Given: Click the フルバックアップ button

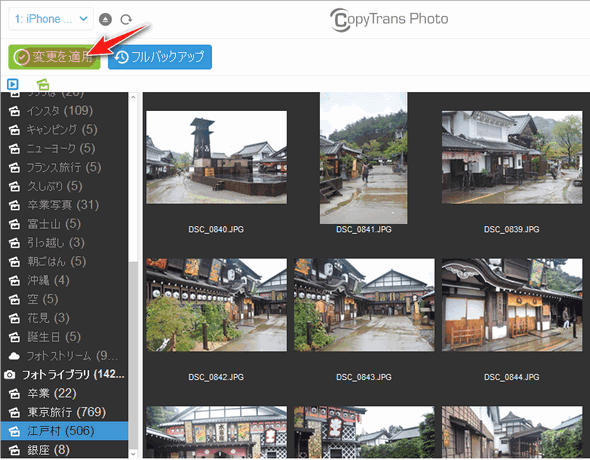Looking at the screenshot, I should (x=160, y=57).
